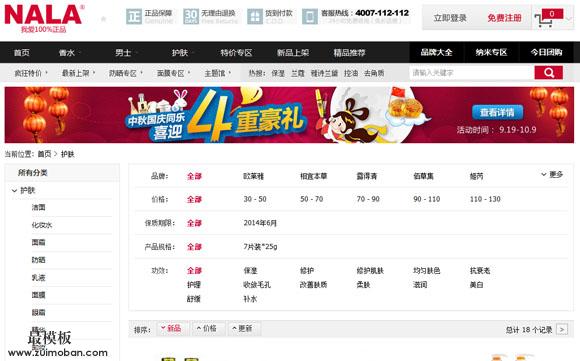Select 洁面 in the category sidebar
The width and height of the screenshot is (580, 361).
38,208
